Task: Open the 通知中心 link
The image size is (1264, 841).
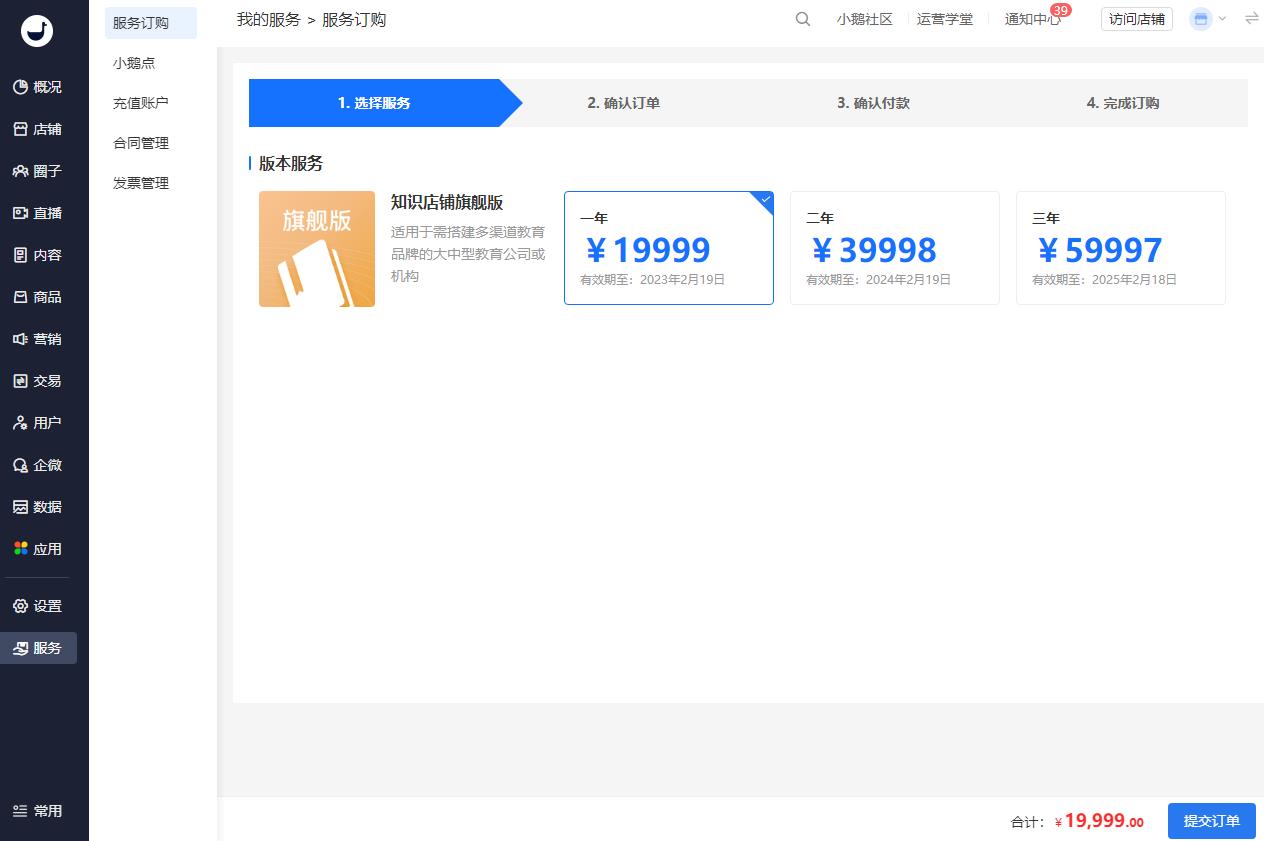Action: click(x=1033, y=19)
